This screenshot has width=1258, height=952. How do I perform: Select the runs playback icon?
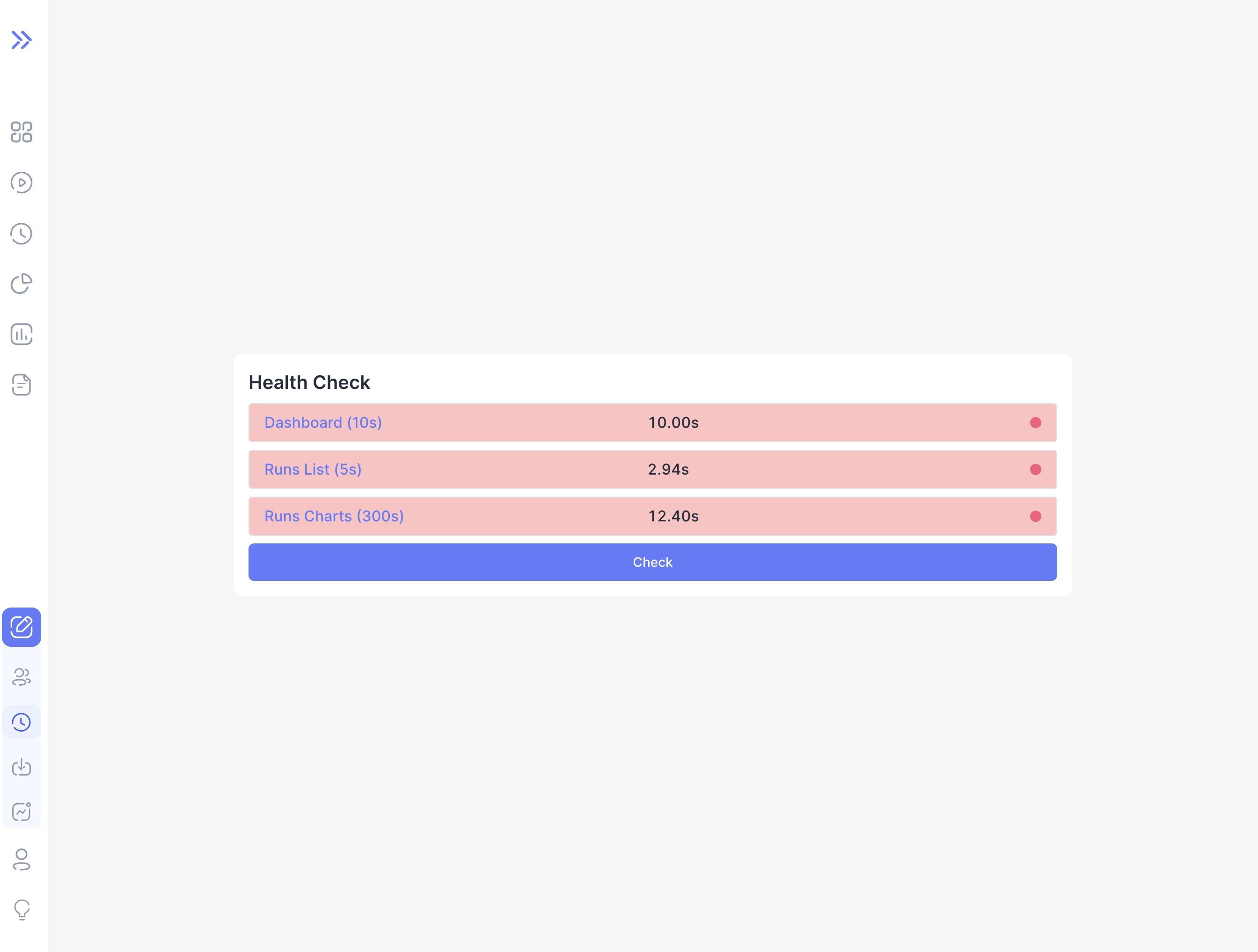click(22, 183)
